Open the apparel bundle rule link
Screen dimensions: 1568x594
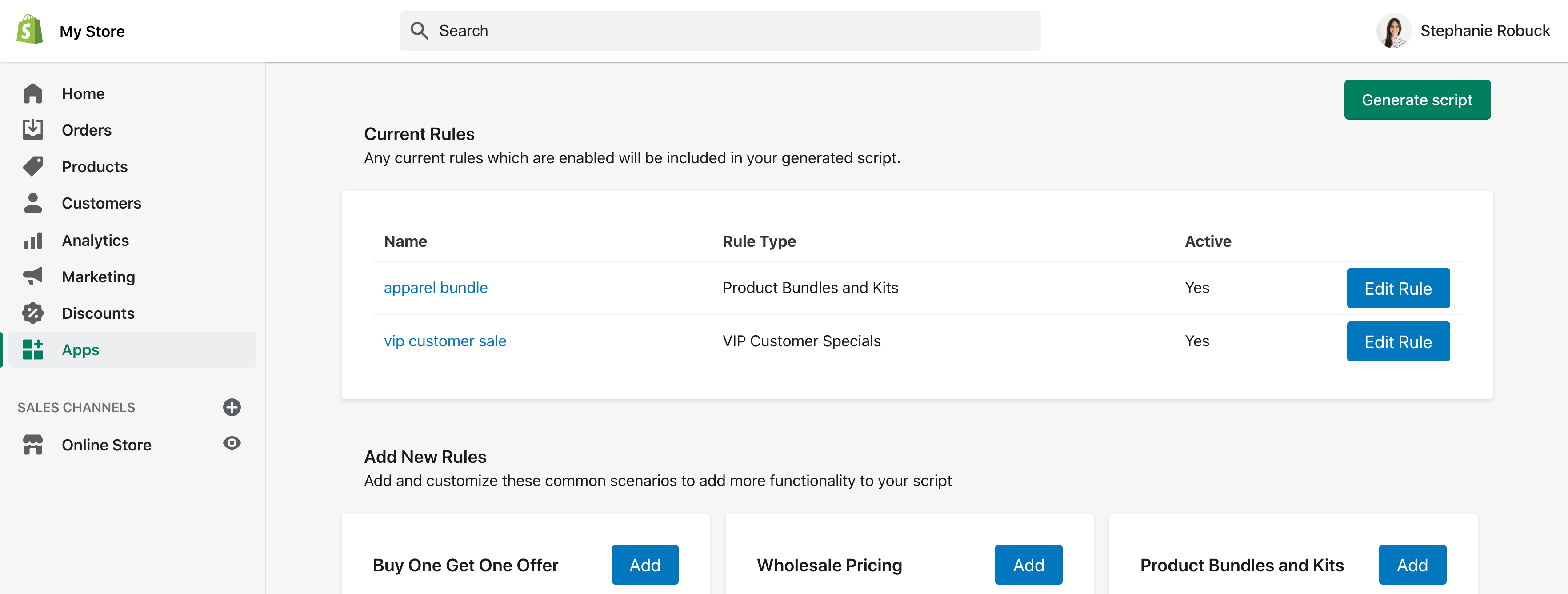coord(435,288)
